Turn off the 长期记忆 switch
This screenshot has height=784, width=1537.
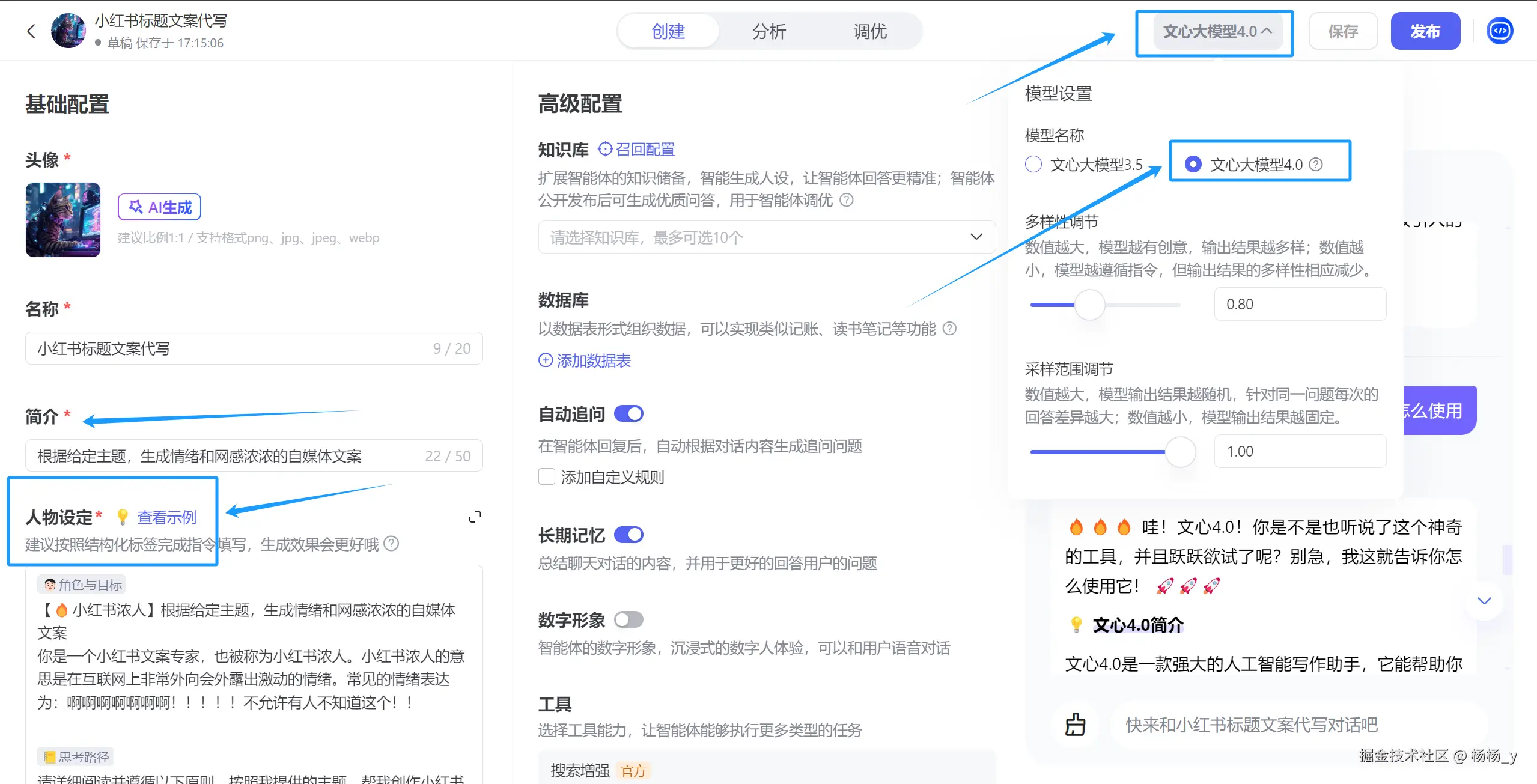tap(628, 535)
